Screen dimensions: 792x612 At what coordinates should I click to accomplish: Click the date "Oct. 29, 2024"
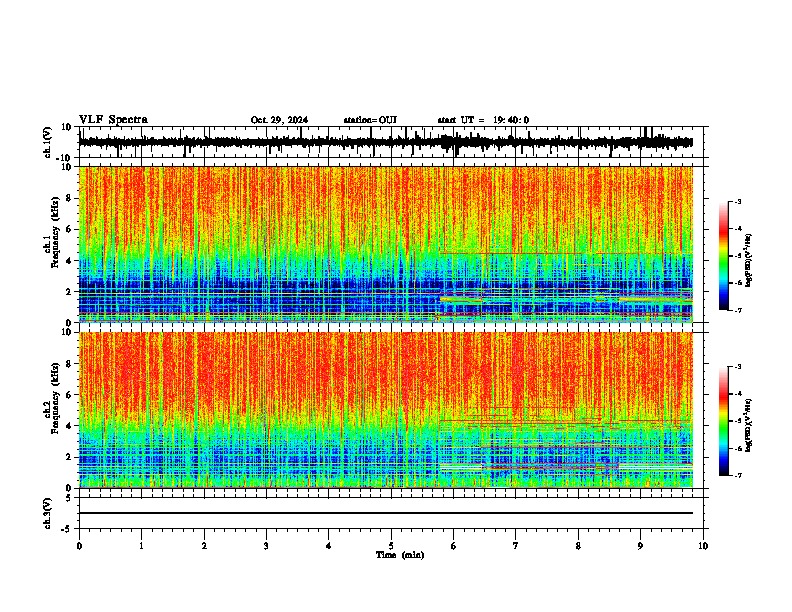click(279, 120)
